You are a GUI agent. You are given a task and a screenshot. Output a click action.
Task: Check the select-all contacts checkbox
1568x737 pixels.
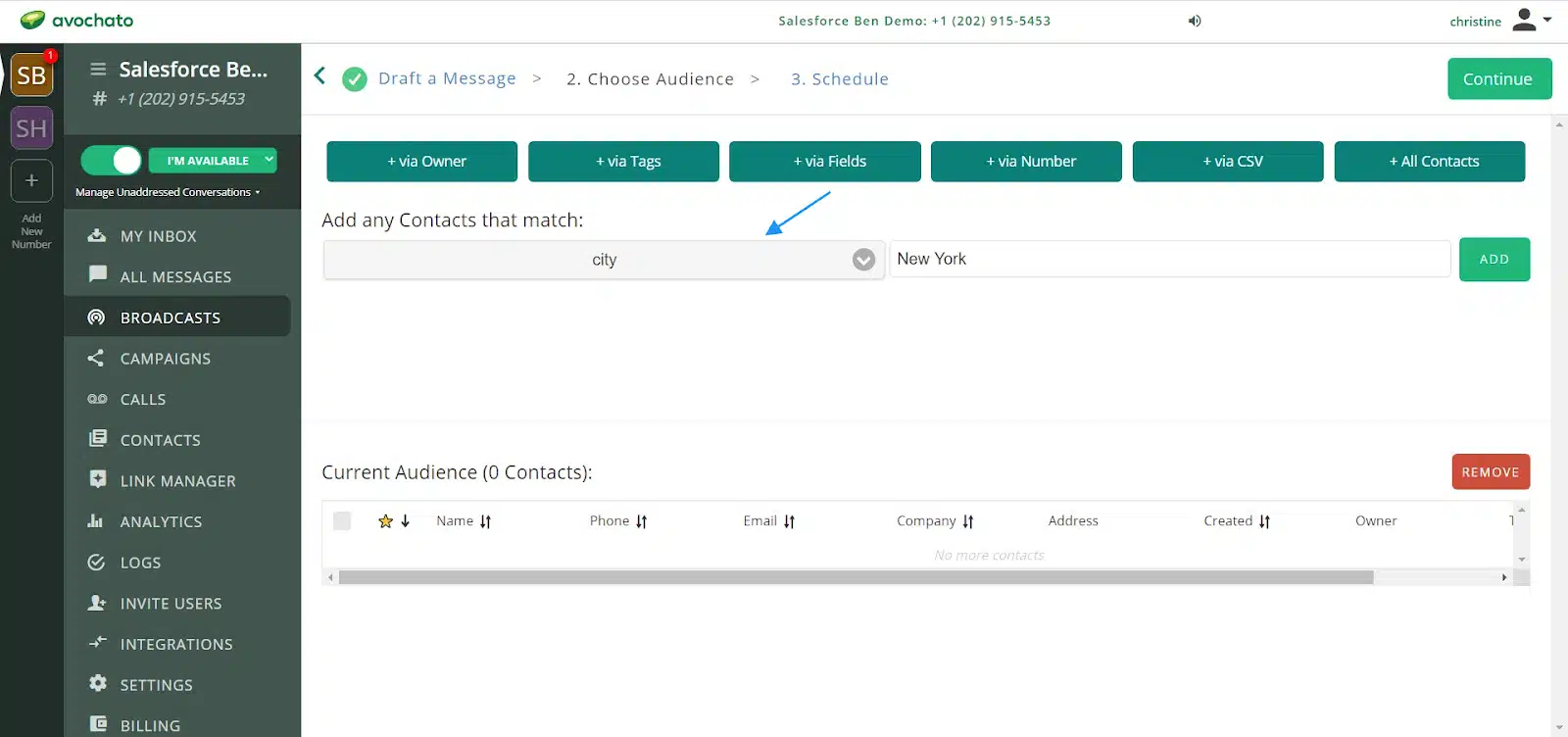click(342, 521)
